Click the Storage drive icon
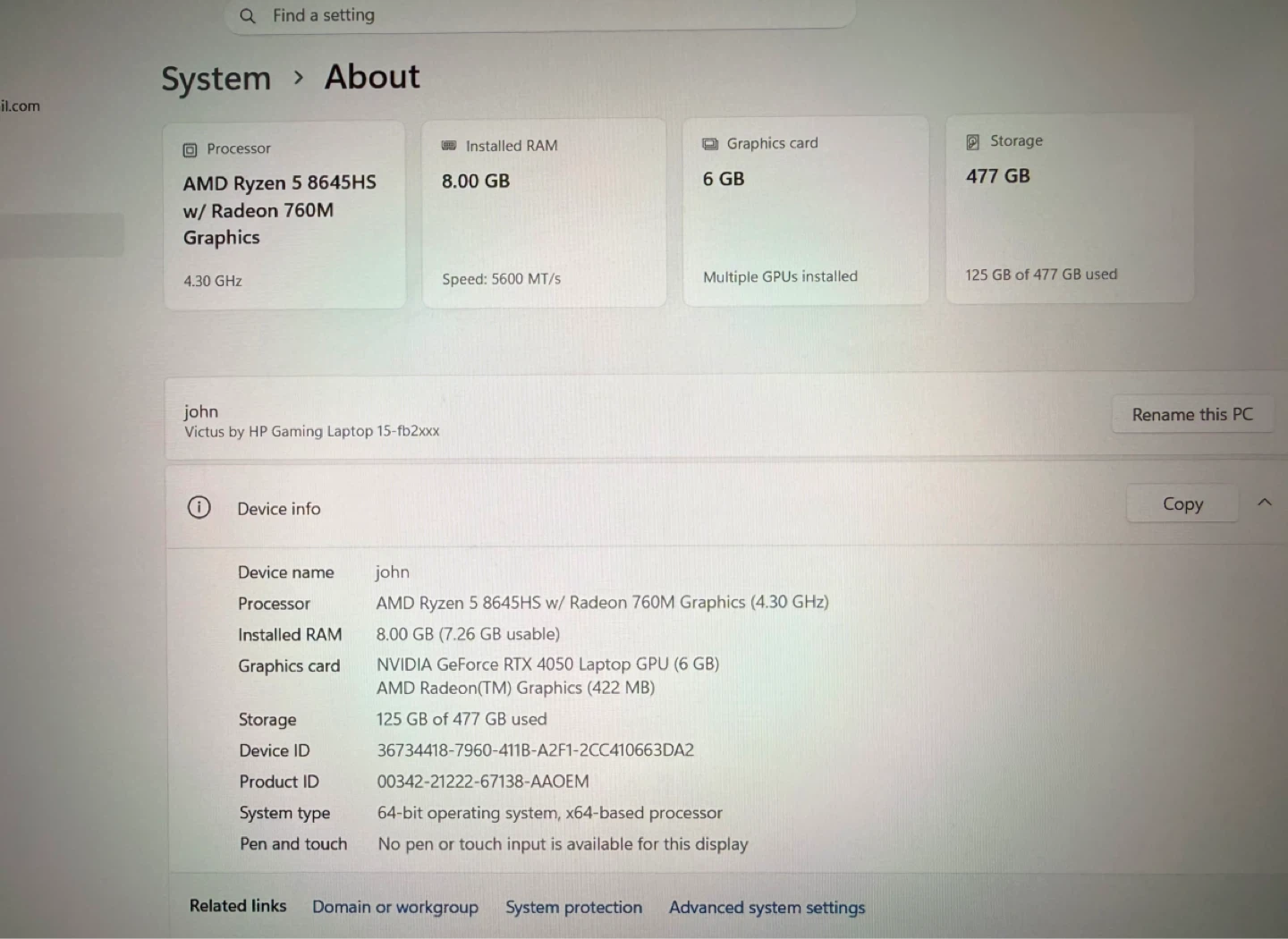This screenshot has width=1288, height=939. 972,141
